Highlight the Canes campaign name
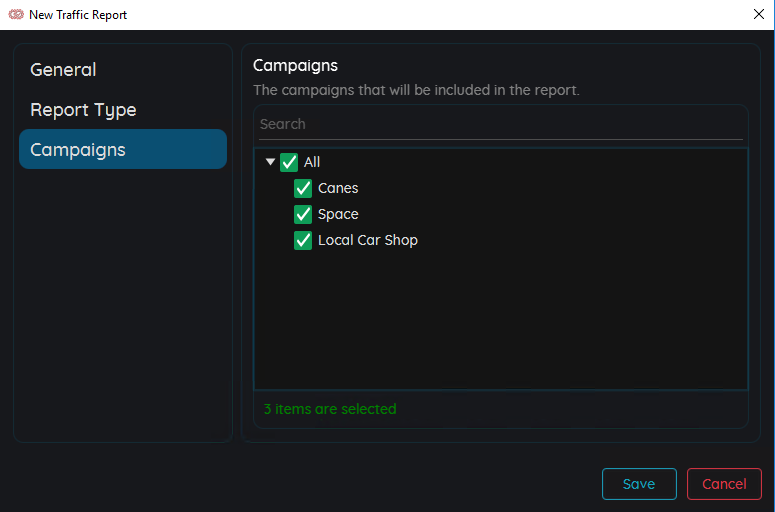Viewport: 775px width, 512px height. coord(338,188)
